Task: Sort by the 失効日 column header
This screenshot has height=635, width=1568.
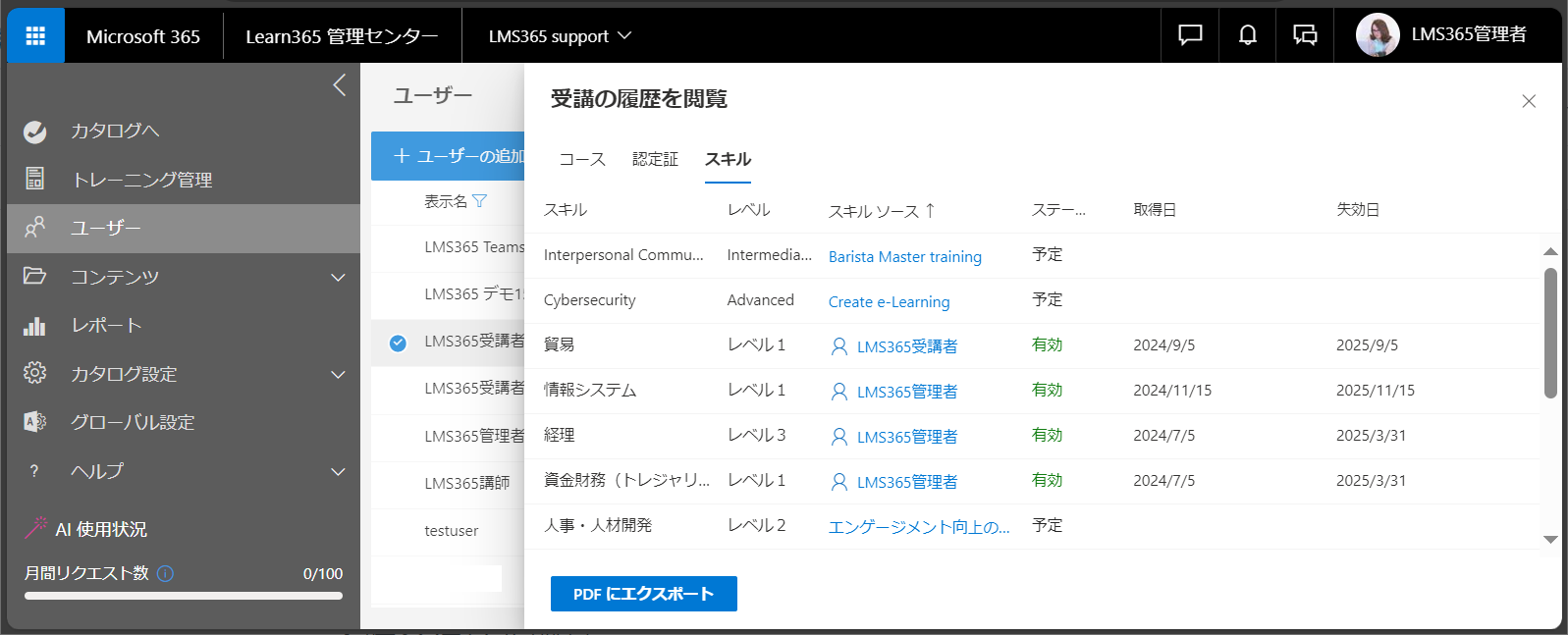Action: click(x=1358, y=210)
